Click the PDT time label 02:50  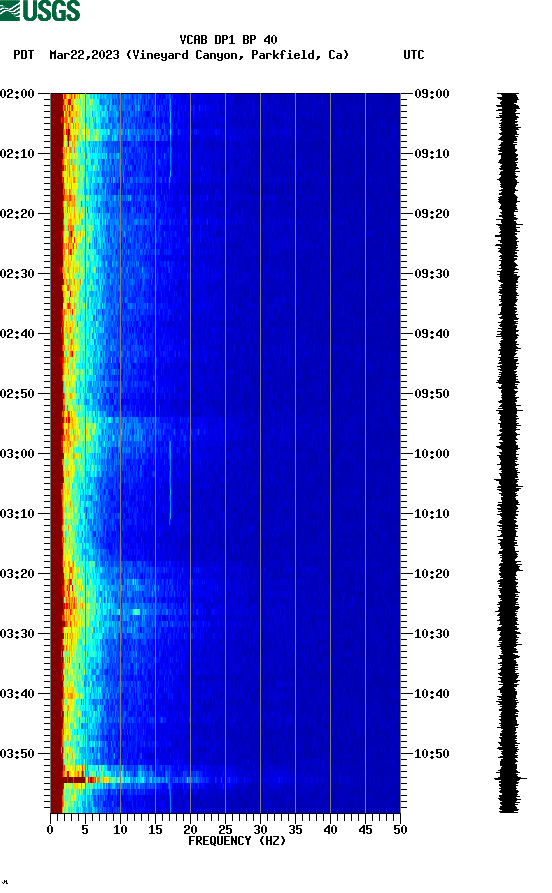pyautogui.click(x=17, y=394)
